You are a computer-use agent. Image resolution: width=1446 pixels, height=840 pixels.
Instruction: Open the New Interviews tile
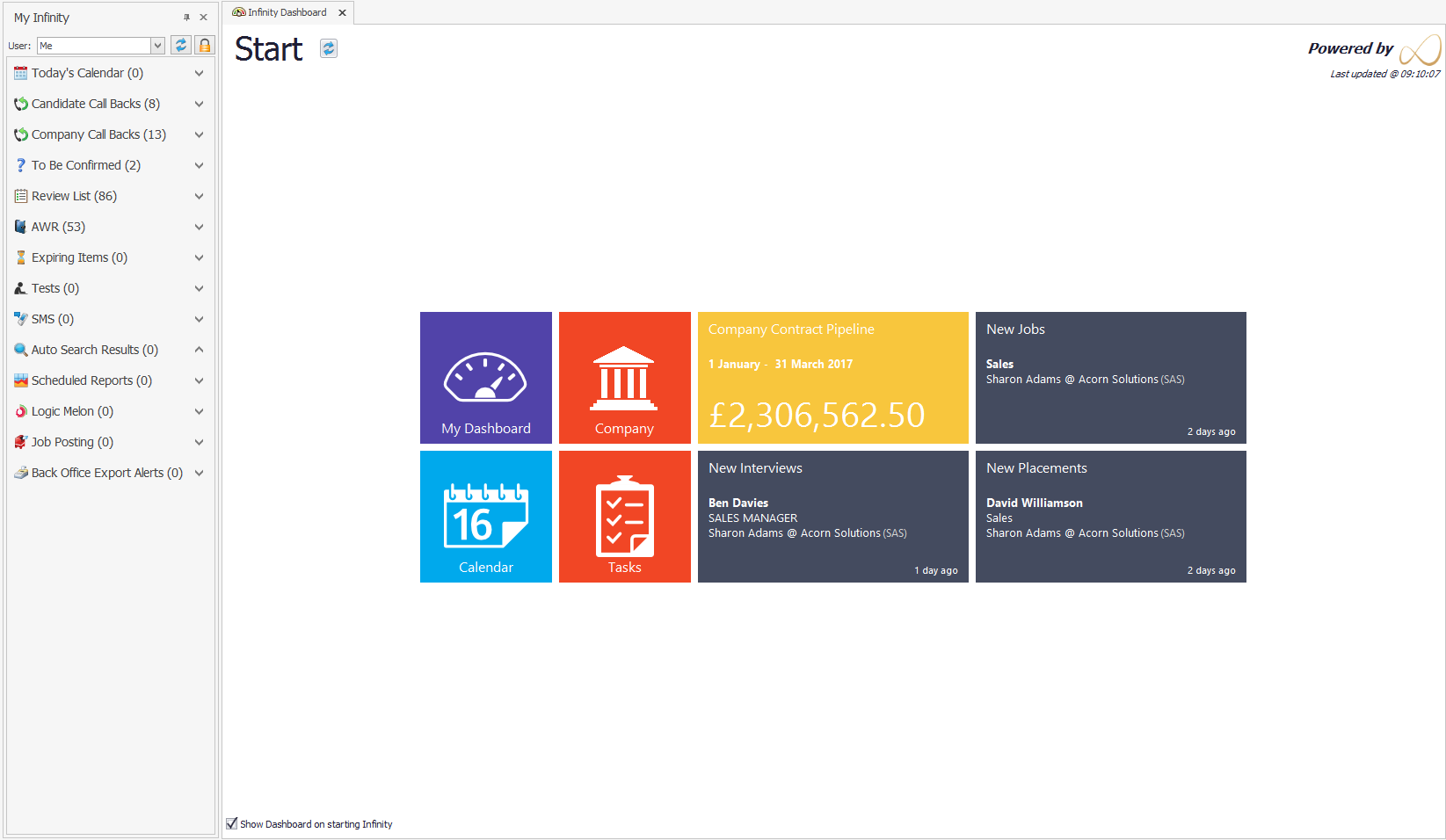pyautogui.click(x=833, y=517)
